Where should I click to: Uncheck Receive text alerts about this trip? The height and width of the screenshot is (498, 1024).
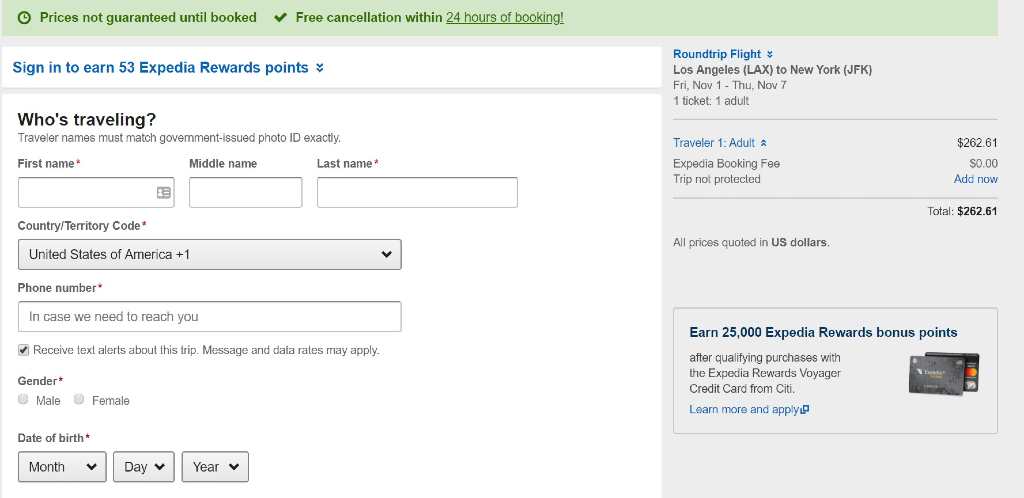24,350
